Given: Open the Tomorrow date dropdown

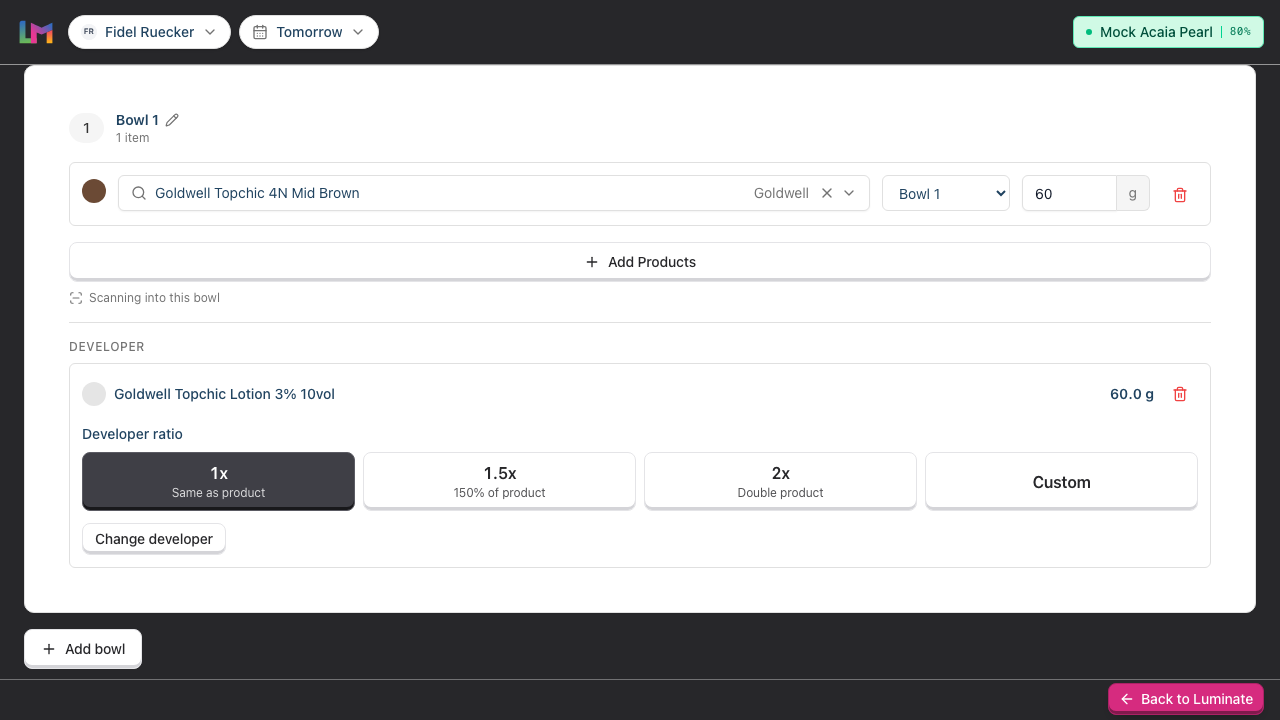Looking at the screenshot, I should tap(309, 32).
